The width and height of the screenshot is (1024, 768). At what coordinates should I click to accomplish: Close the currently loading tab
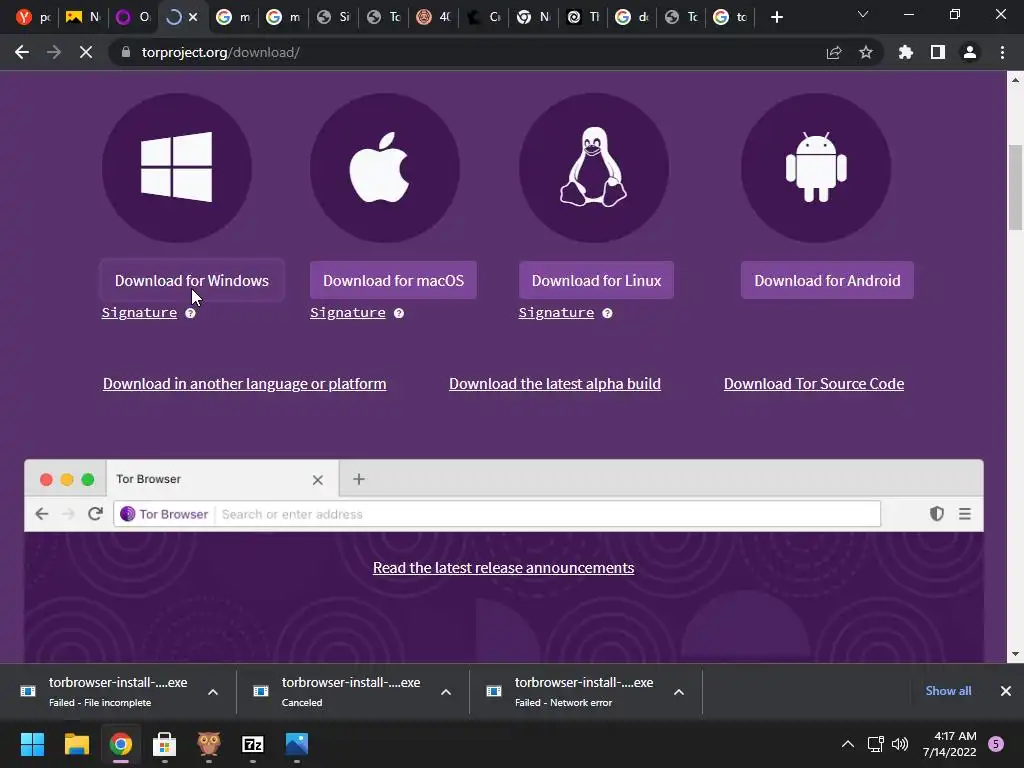coord(193,17)
